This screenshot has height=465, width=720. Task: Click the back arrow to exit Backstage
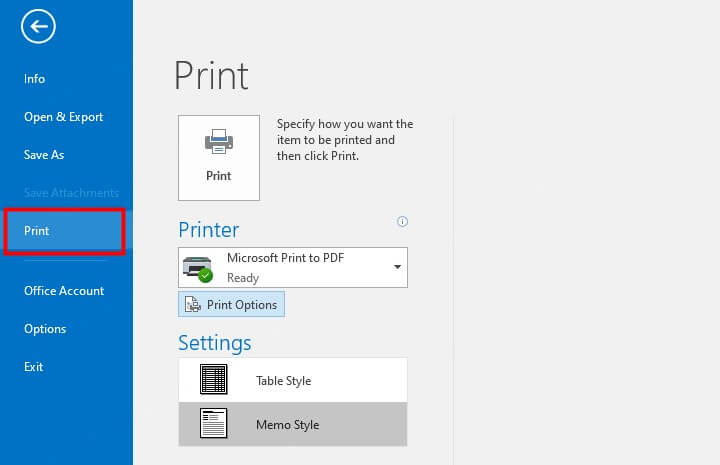tap(38, 28)
